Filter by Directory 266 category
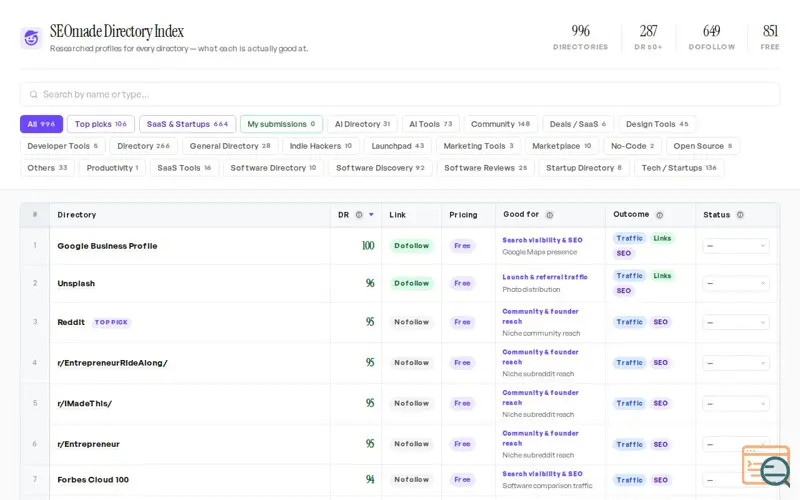The width and height of the screenshot is (800, 500). point(143,146)
